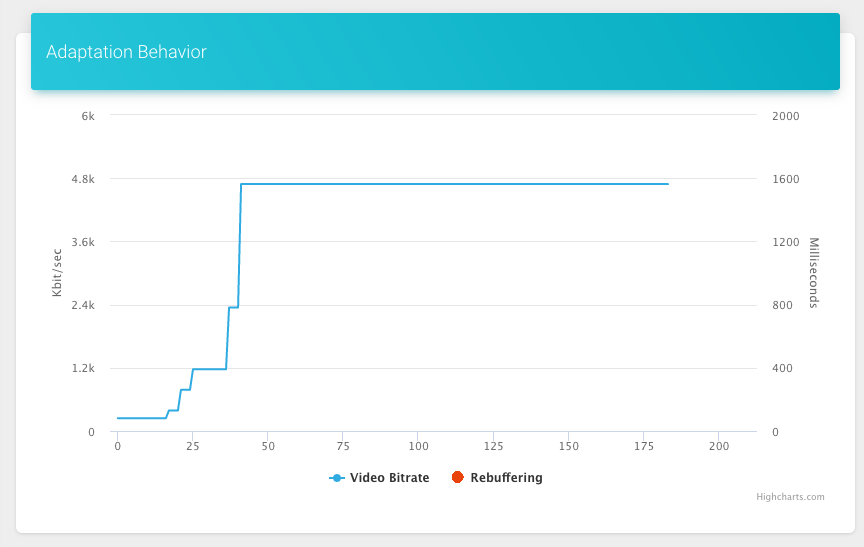
Task: Open the Highcharts.com credits link
Action: point(790,497)
